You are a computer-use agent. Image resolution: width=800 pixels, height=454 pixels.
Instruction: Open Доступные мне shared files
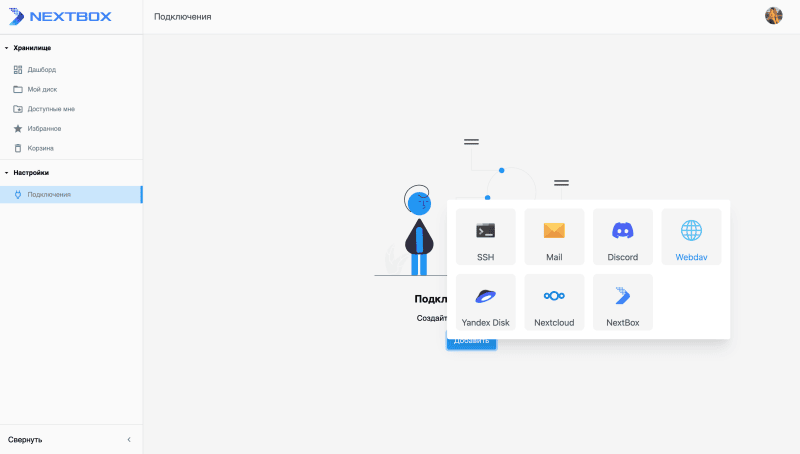click(50, 109)
